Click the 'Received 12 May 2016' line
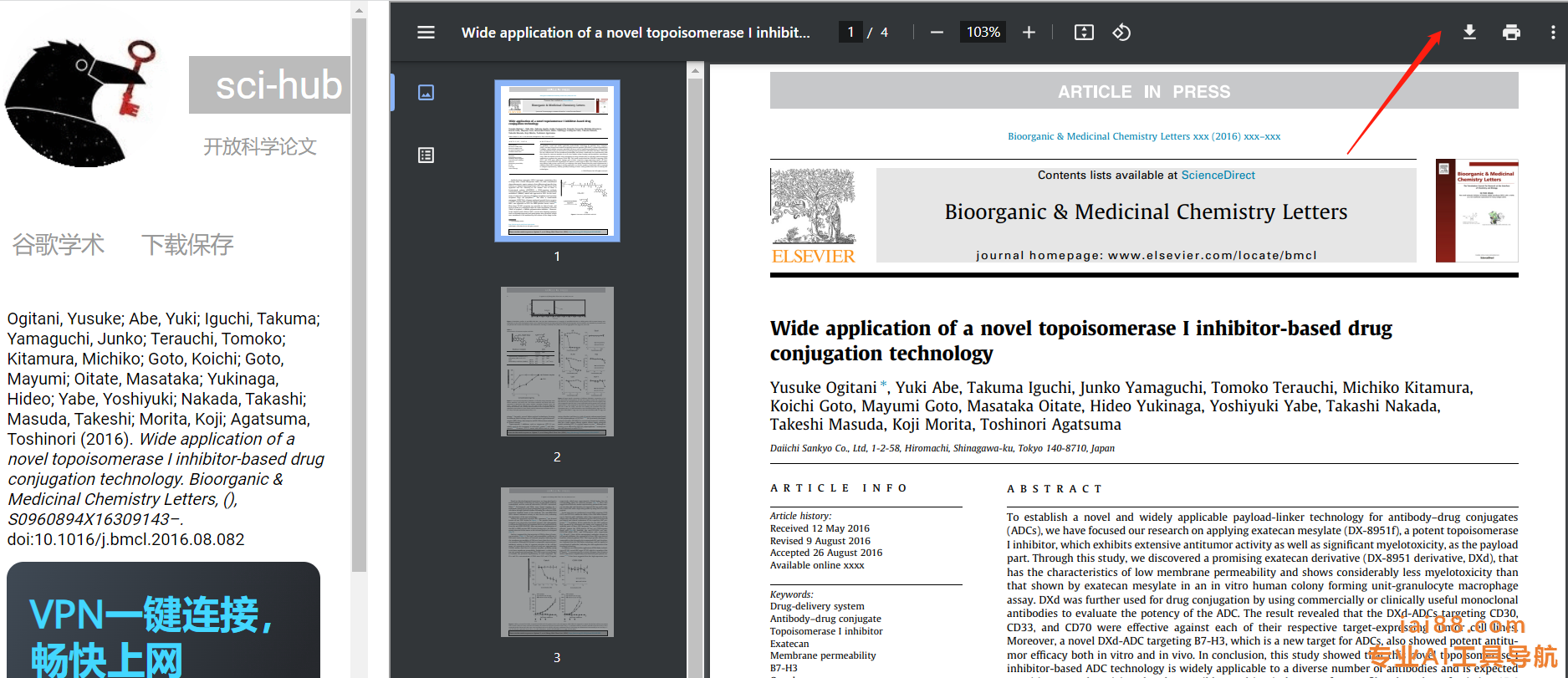This screenshot has height=678, width=1568. [x=820, y=528]
